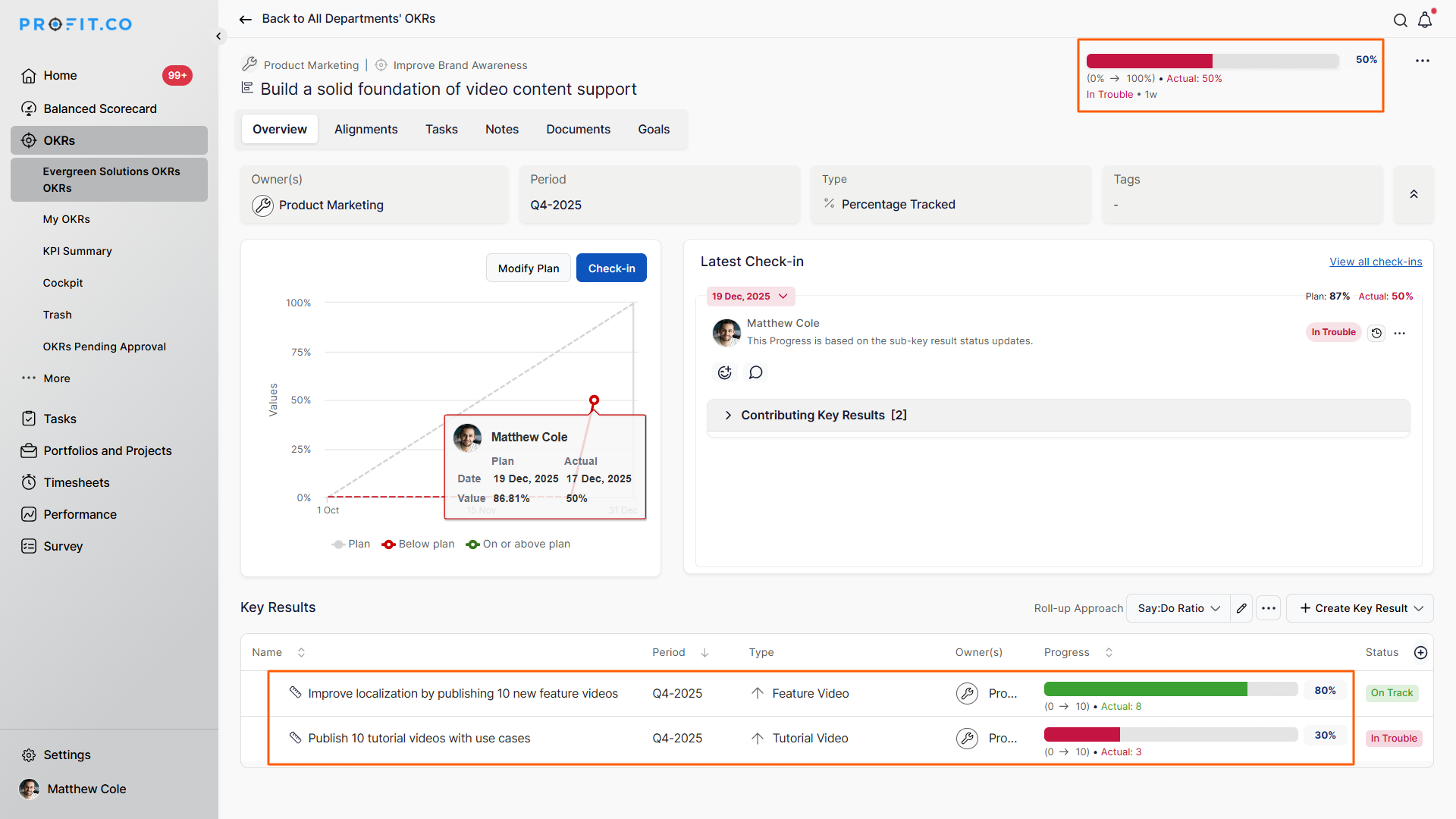Click the search magnifier icon

(1400, 20)
